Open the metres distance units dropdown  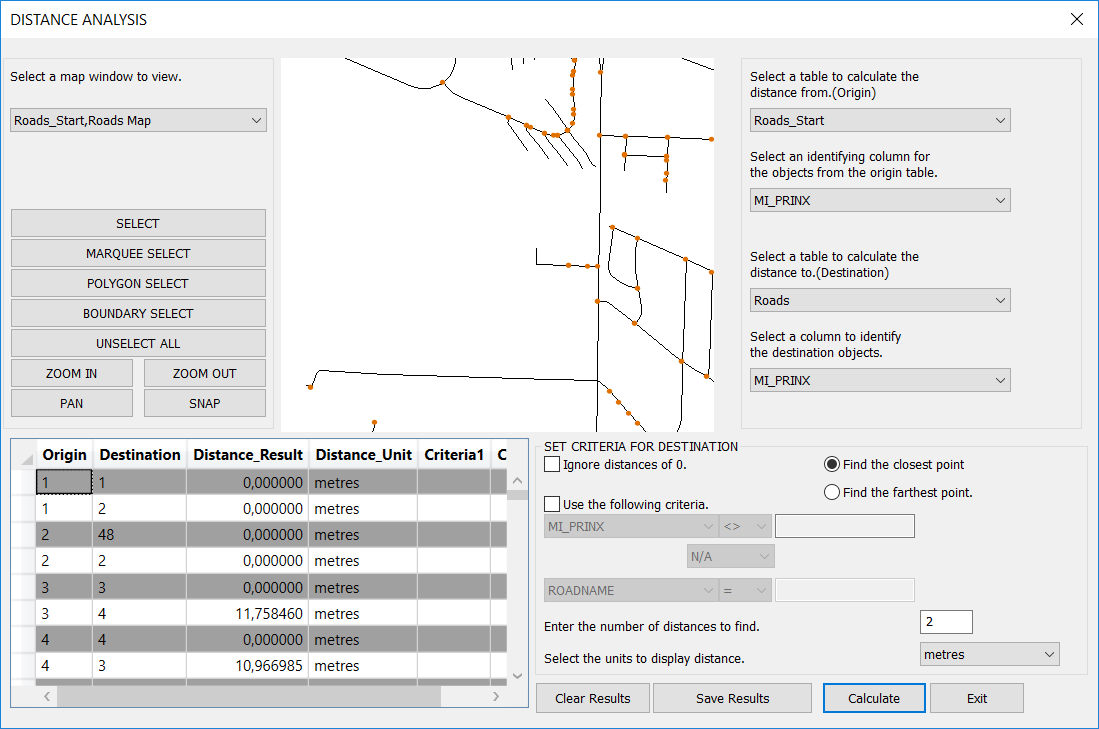989,654
